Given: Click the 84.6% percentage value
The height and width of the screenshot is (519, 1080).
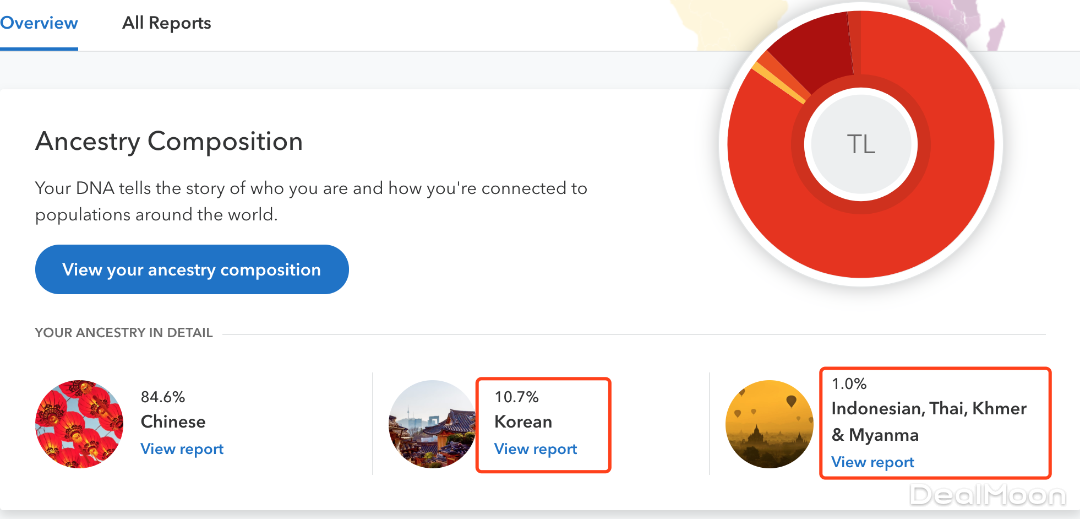Looking at the screenshot, I should 163,397.
